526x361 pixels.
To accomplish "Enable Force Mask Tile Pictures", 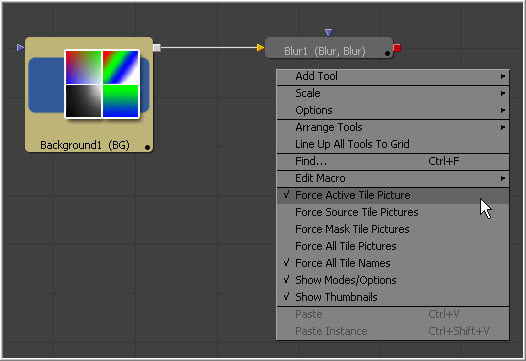I will coord(392,229).
